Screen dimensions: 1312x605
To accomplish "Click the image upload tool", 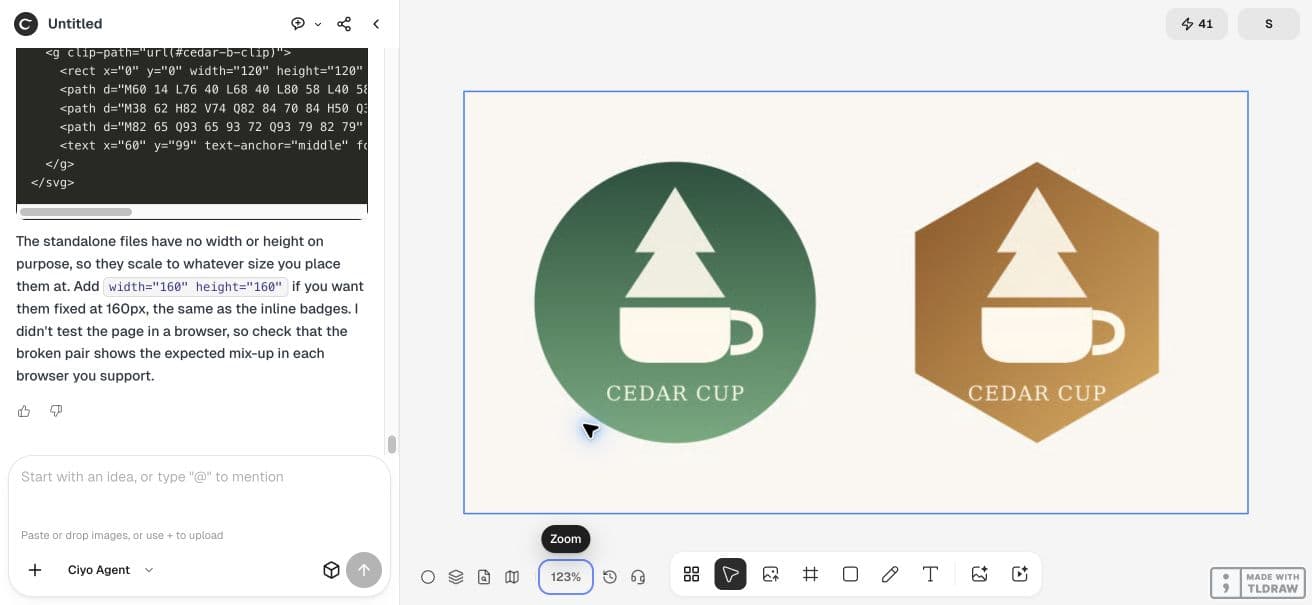I will point(771,574).
